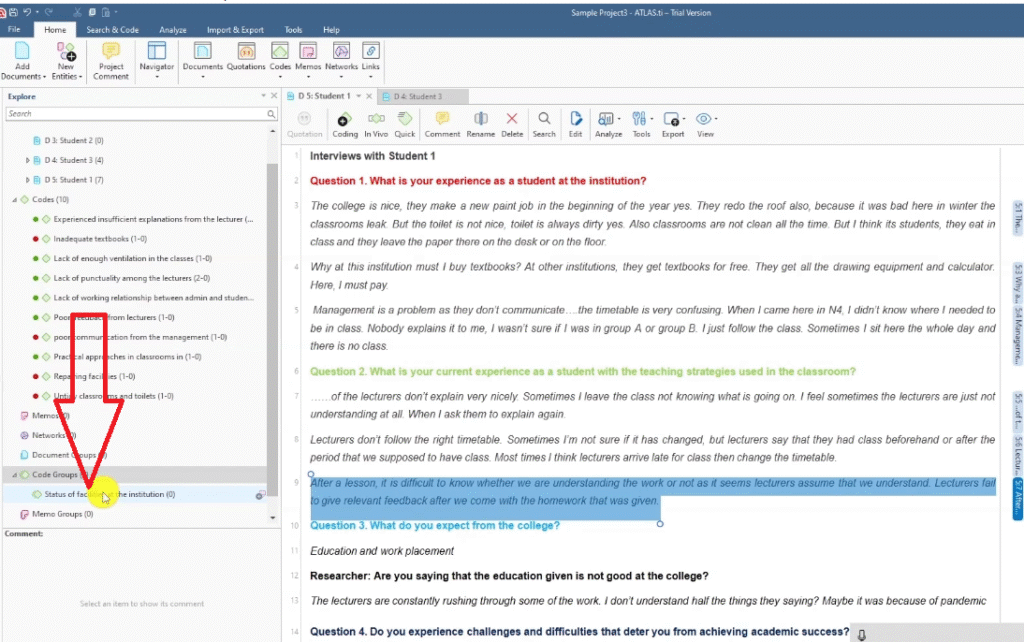
Task: Click the red color dot beside Inadequate textbooks
Action: pyautogui.click(x=34, y=239)
